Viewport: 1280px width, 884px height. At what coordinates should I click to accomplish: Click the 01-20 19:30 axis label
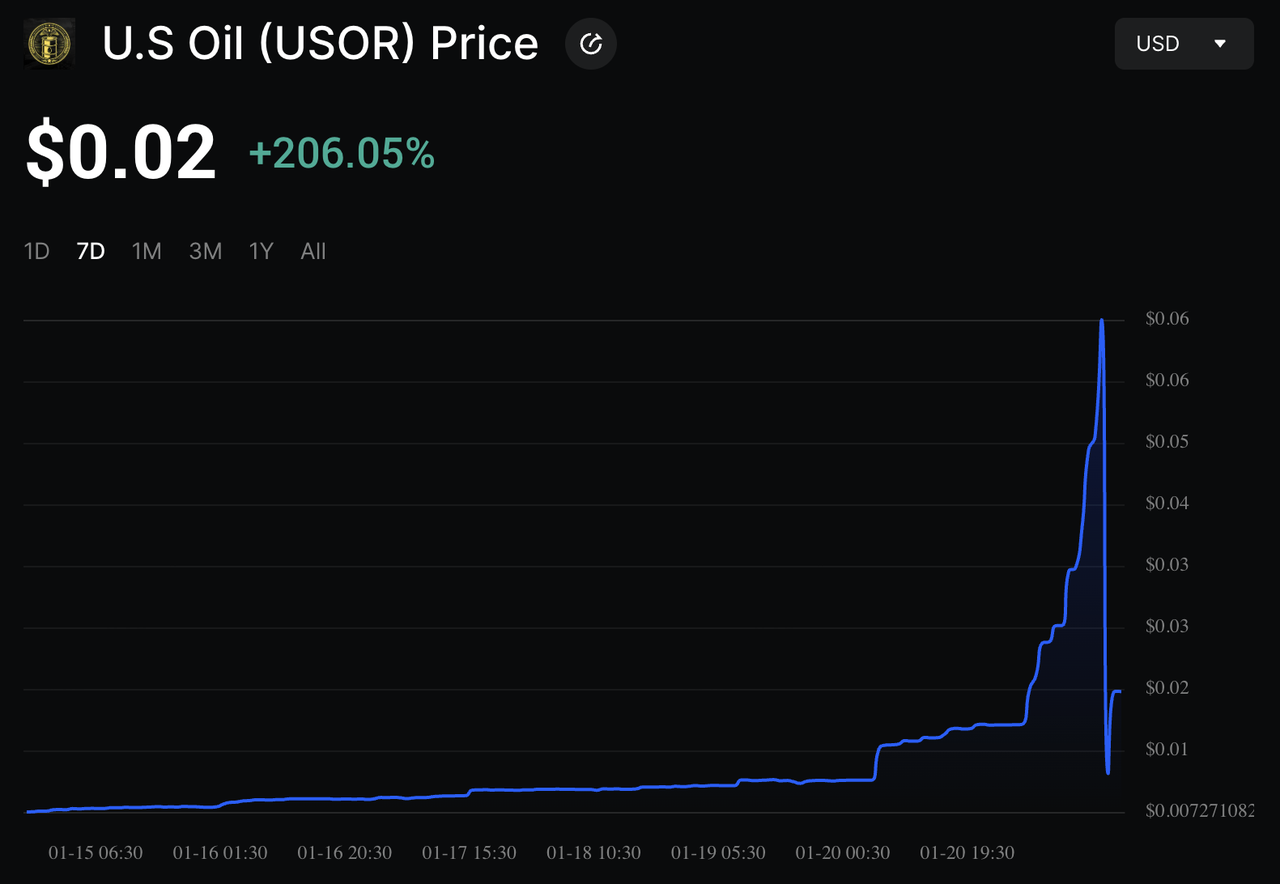pos(967,853)
